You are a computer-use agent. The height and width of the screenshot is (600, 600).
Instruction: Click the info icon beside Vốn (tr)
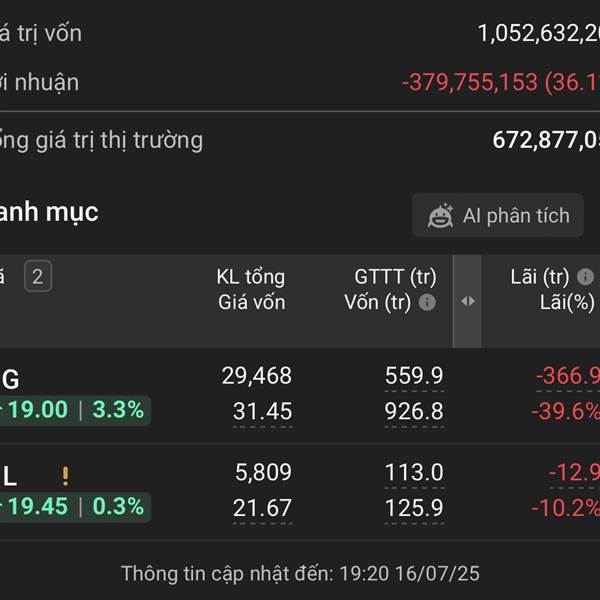427,302
